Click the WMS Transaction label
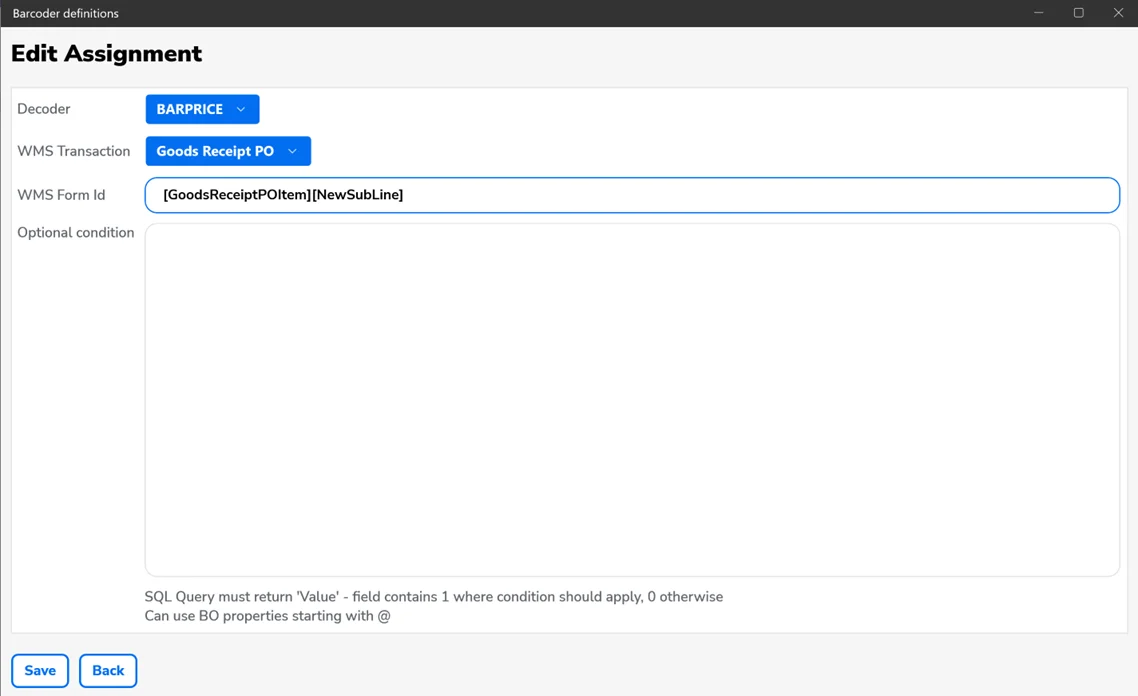The height and width of the screenshot is (696, 1138). pyautogui.click(x=74, y=151)
